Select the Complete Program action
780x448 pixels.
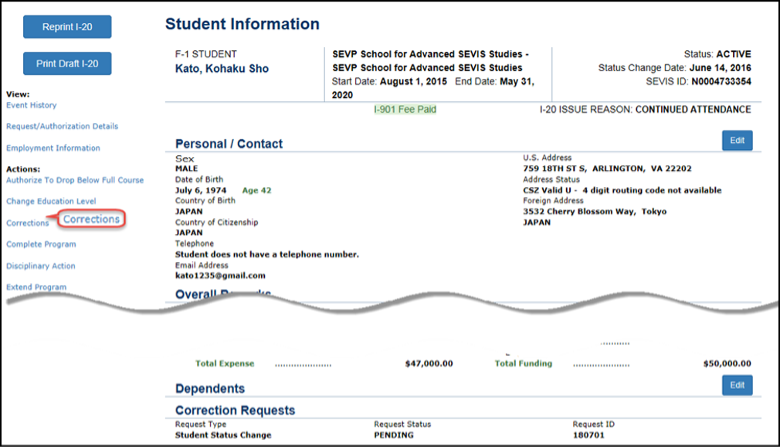(x=41, y=244)
